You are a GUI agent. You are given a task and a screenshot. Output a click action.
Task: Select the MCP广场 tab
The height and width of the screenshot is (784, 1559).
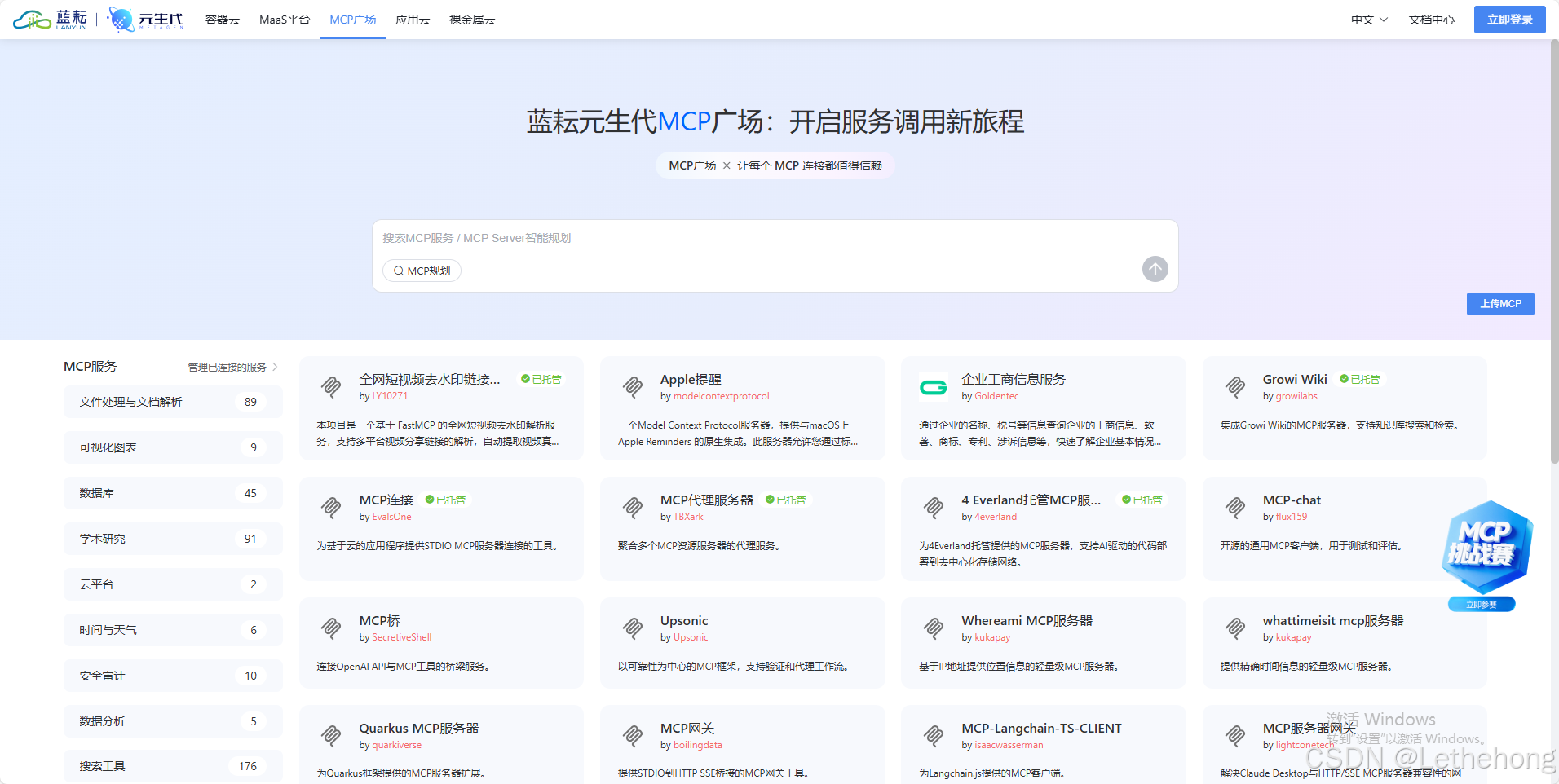[x=353, y=20]
